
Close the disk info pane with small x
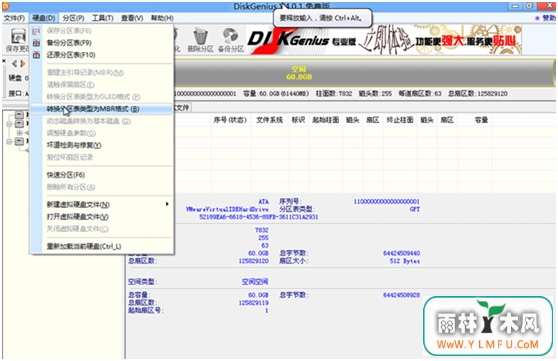click(4, 61)
